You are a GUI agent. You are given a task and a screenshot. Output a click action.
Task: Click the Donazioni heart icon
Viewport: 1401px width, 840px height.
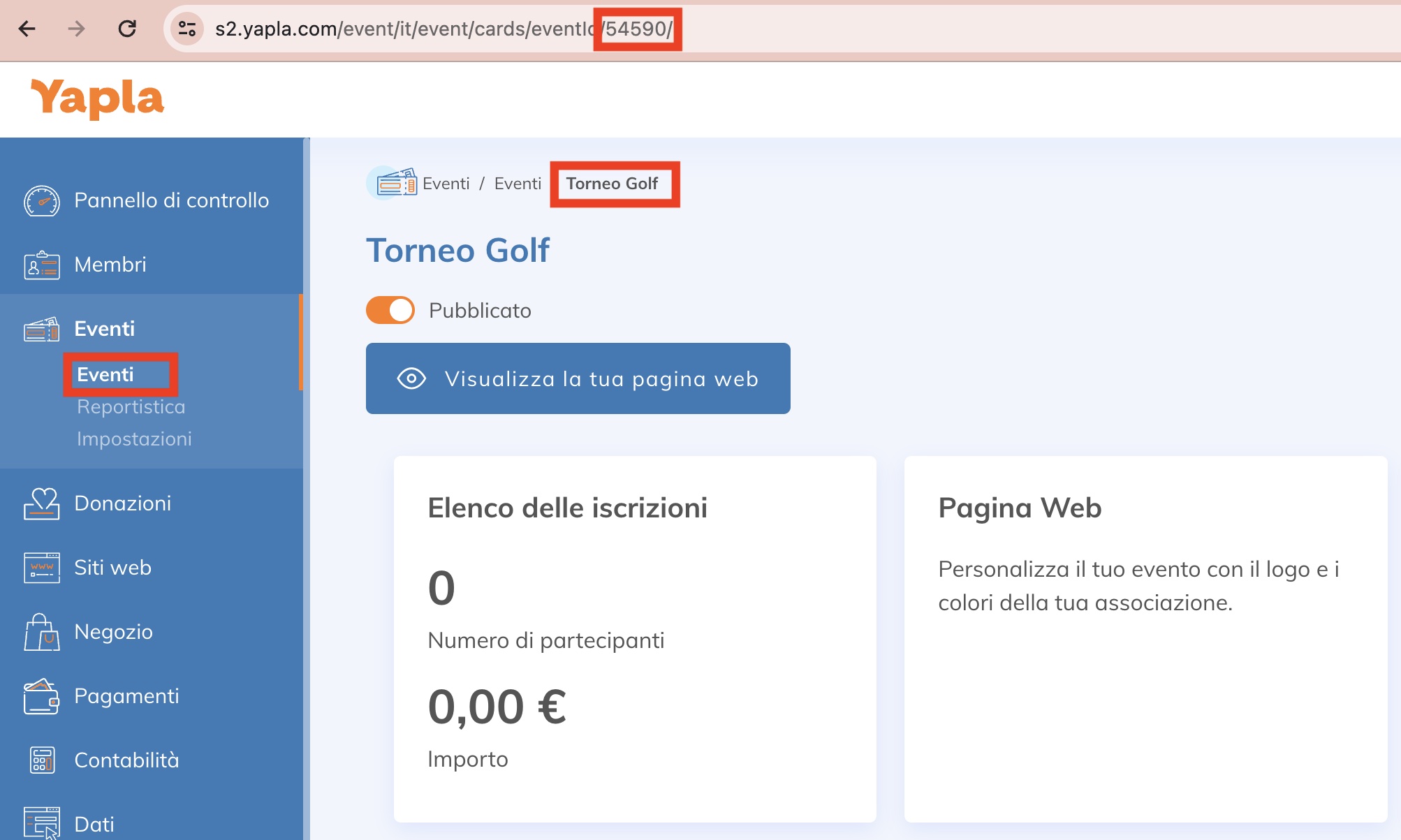(42, 503)
